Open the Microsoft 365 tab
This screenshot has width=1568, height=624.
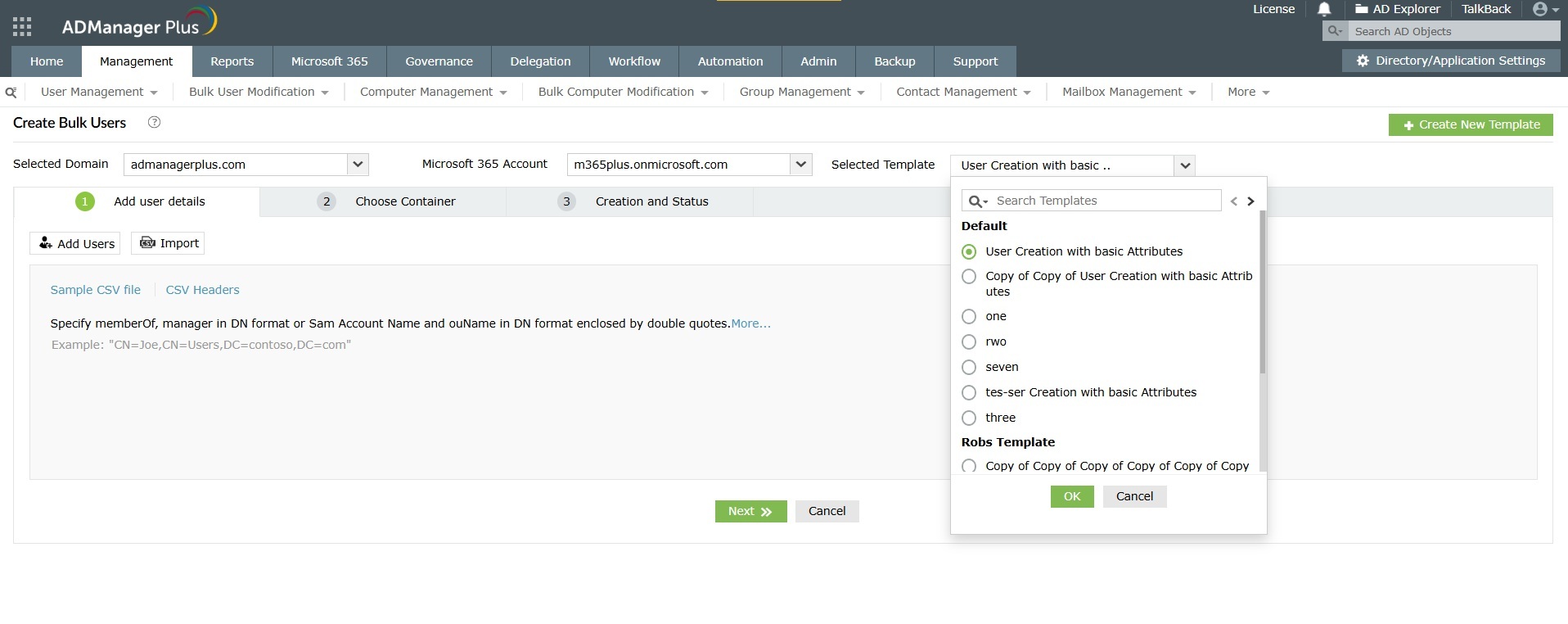pos(330,61)
